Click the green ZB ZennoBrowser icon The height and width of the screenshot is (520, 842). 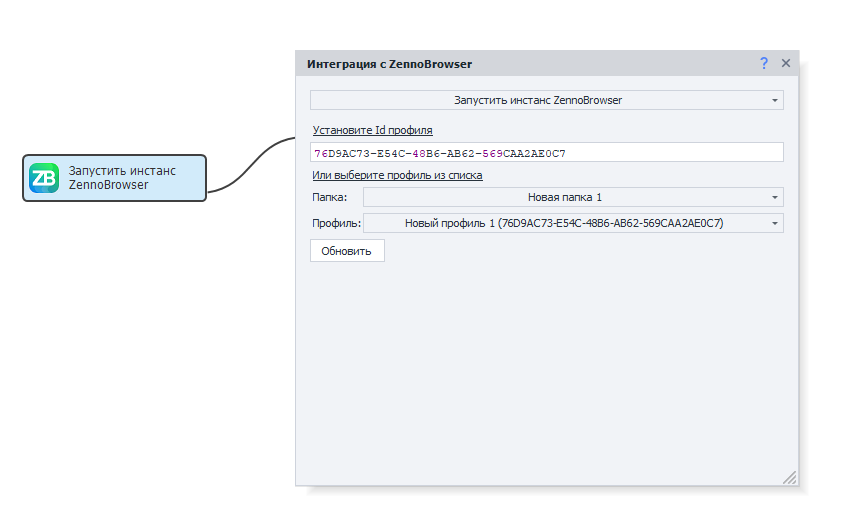click(x=44, y=178)
